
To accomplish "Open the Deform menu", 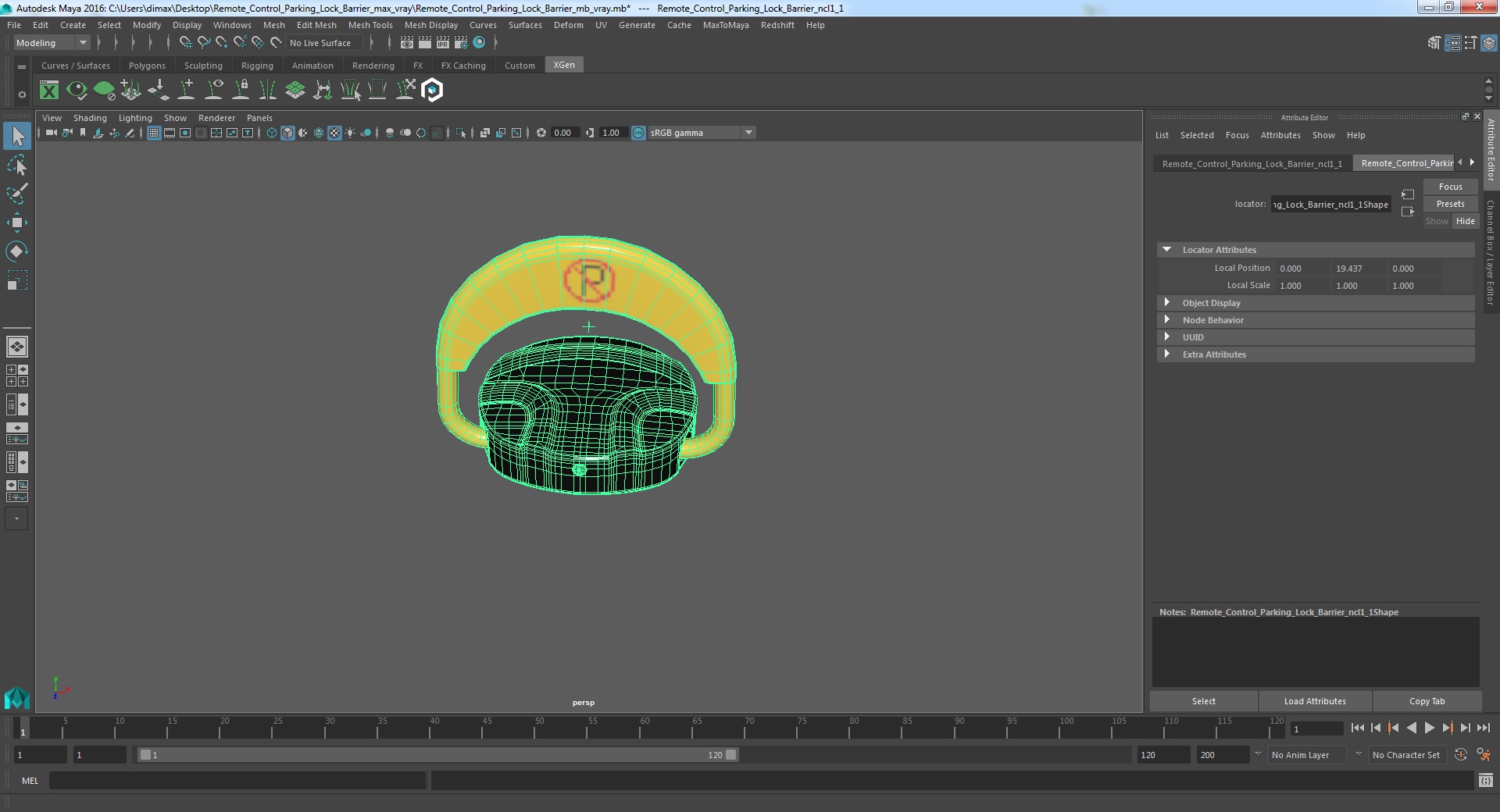I will click(569, 25).
